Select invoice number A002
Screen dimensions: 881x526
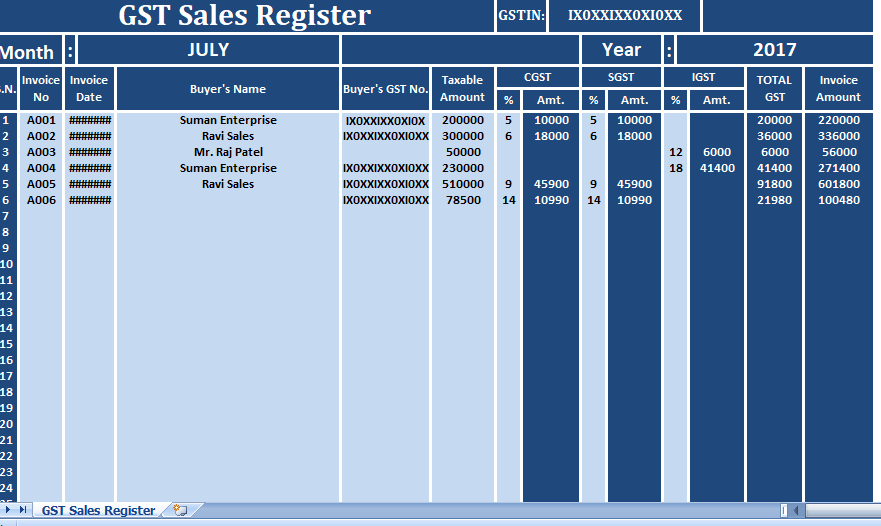coord(41,136)
